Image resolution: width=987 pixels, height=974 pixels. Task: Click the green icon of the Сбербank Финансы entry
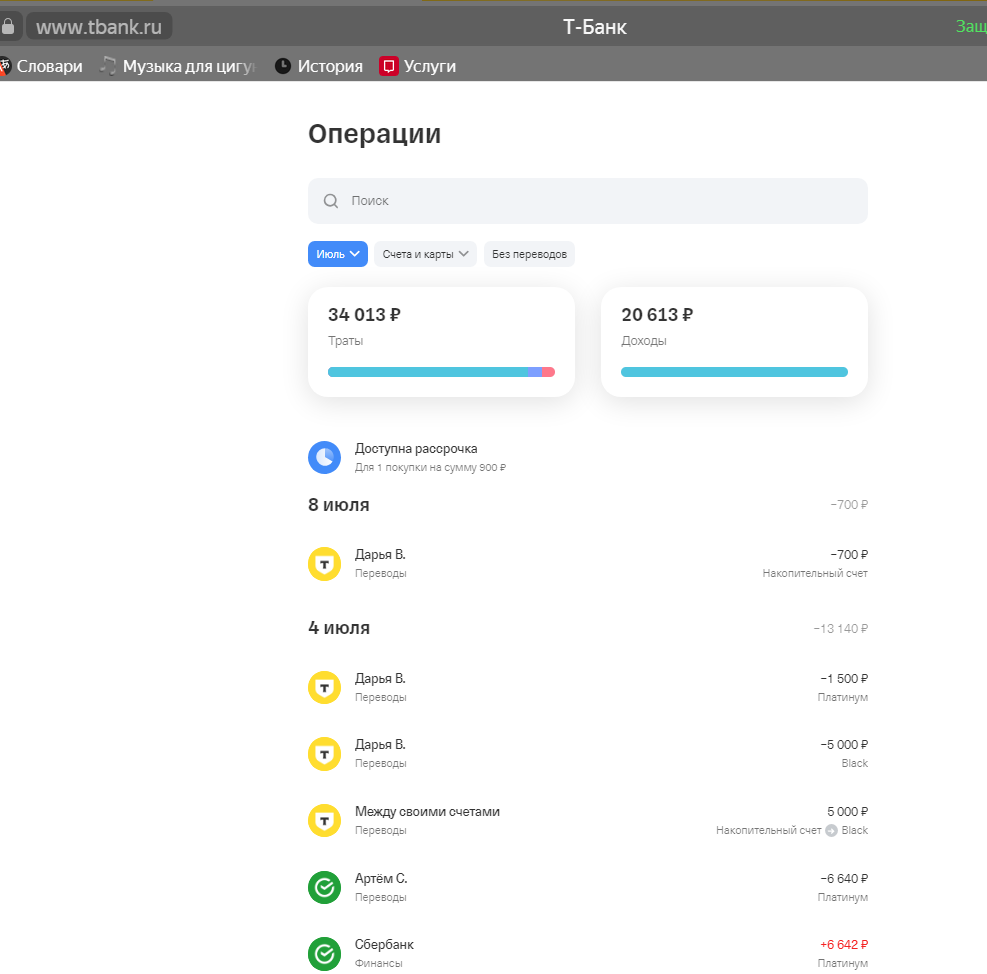click(x=324, y=953)
